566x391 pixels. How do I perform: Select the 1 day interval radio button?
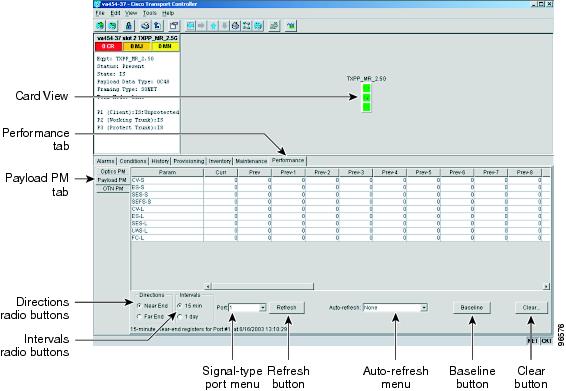tap(180, 317)
